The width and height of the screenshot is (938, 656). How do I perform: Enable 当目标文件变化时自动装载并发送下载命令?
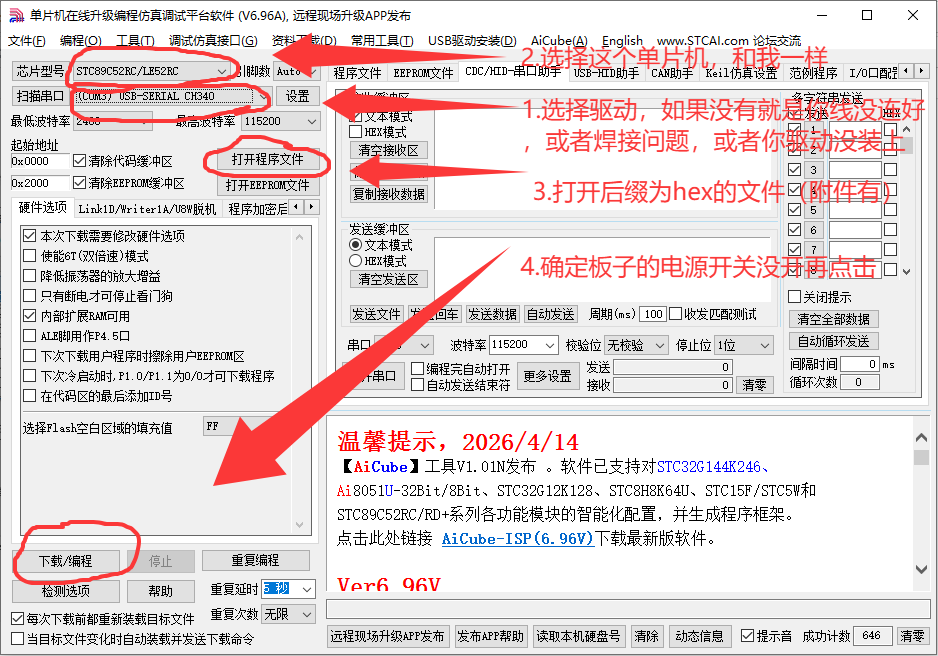(x=18, y=639)
